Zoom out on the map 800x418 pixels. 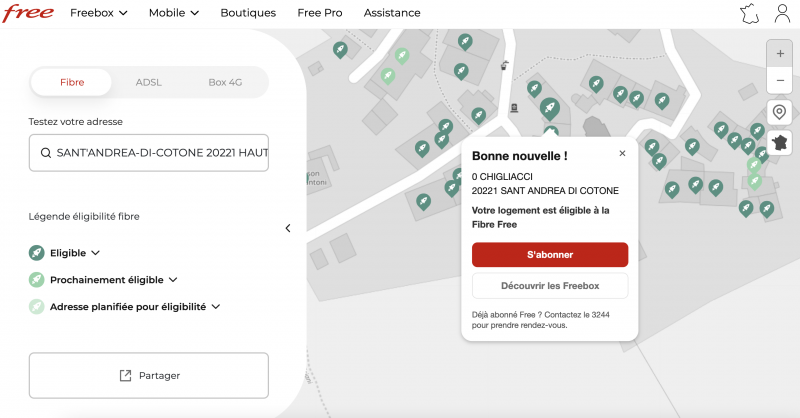click(780, 80)
